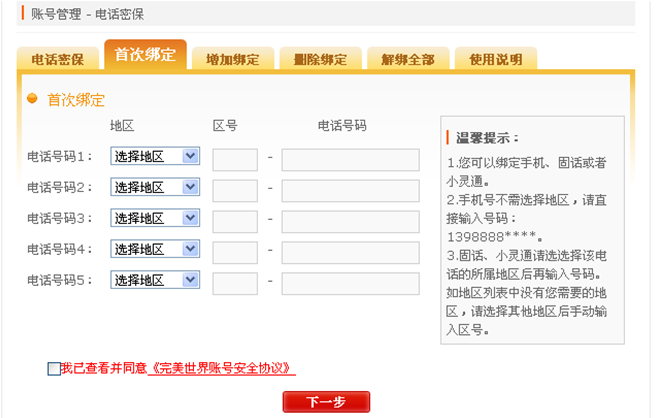
Task: Check the 我已查看并同意 agreement checkbox
Action: pos(54,369)
